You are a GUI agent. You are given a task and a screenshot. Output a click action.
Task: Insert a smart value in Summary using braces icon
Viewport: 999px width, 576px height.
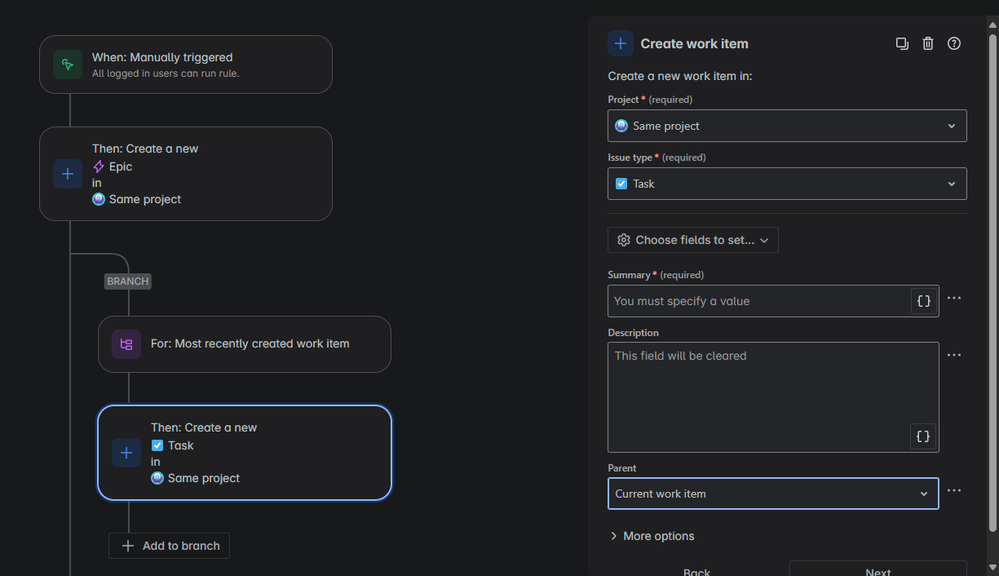coord(922,301)
